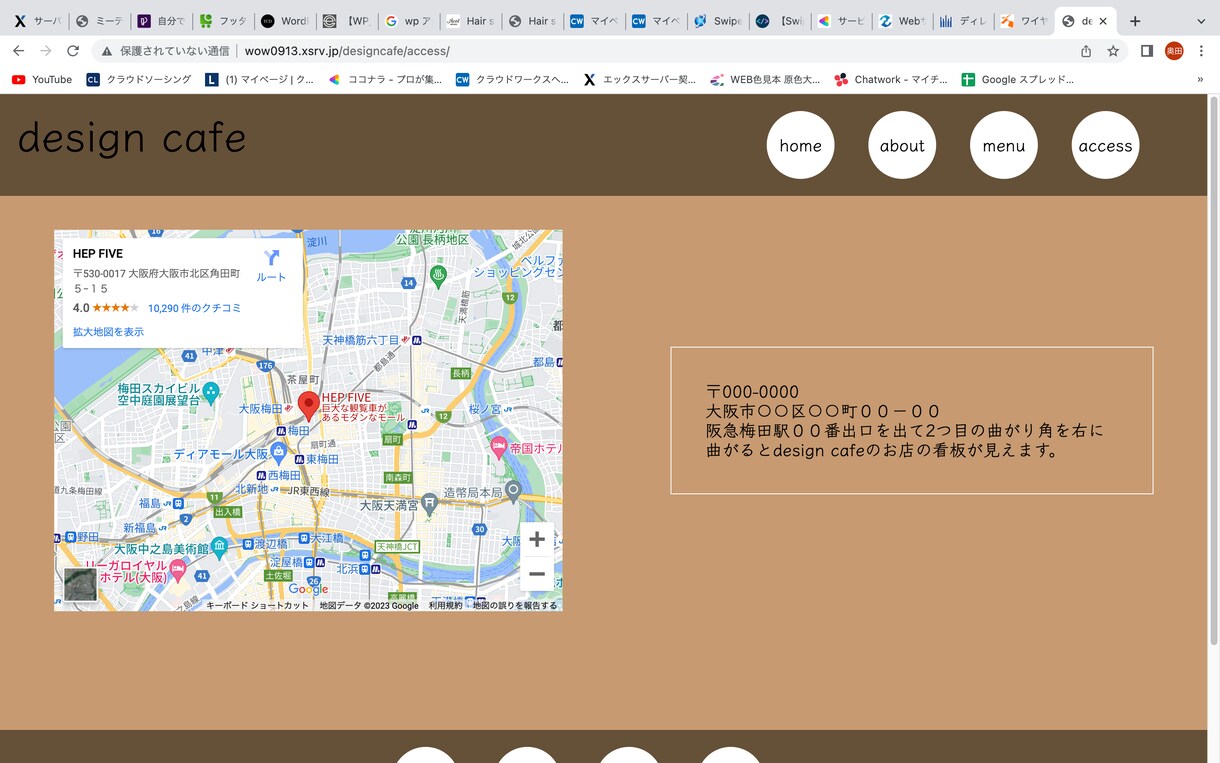This screenshot has width=1220, height=763.
Task: Click the 大阪中之島美術館 museum marker
Action: (219, 546)
